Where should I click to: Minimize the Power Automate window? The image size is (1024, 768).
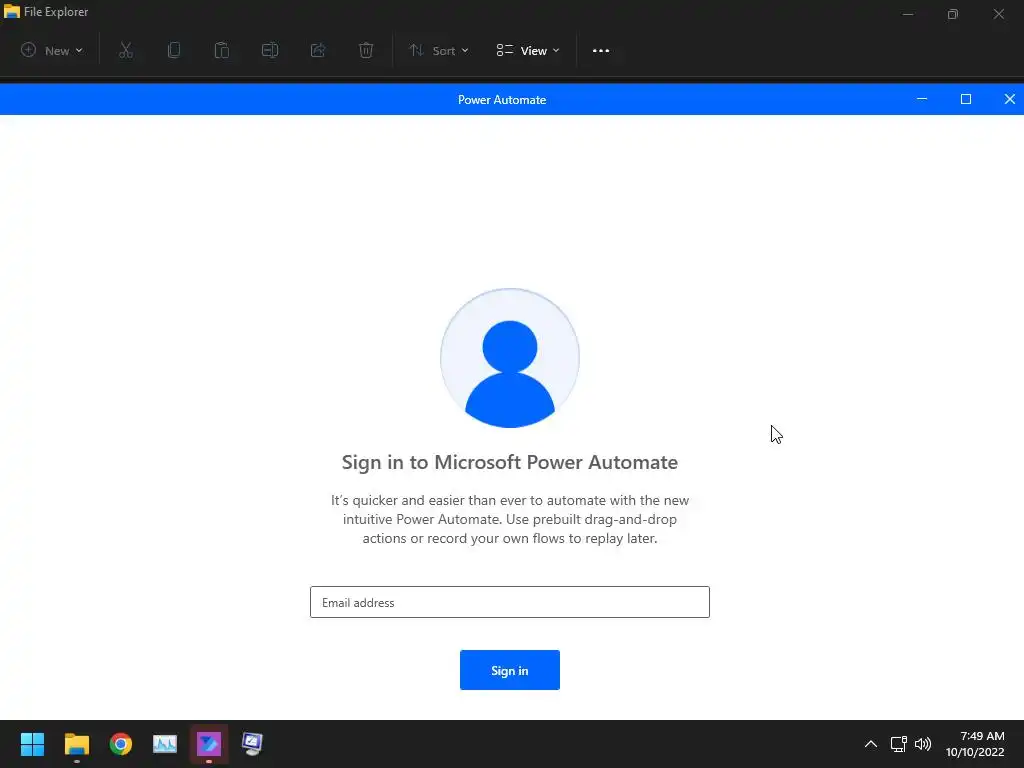(x=922, y=99)
